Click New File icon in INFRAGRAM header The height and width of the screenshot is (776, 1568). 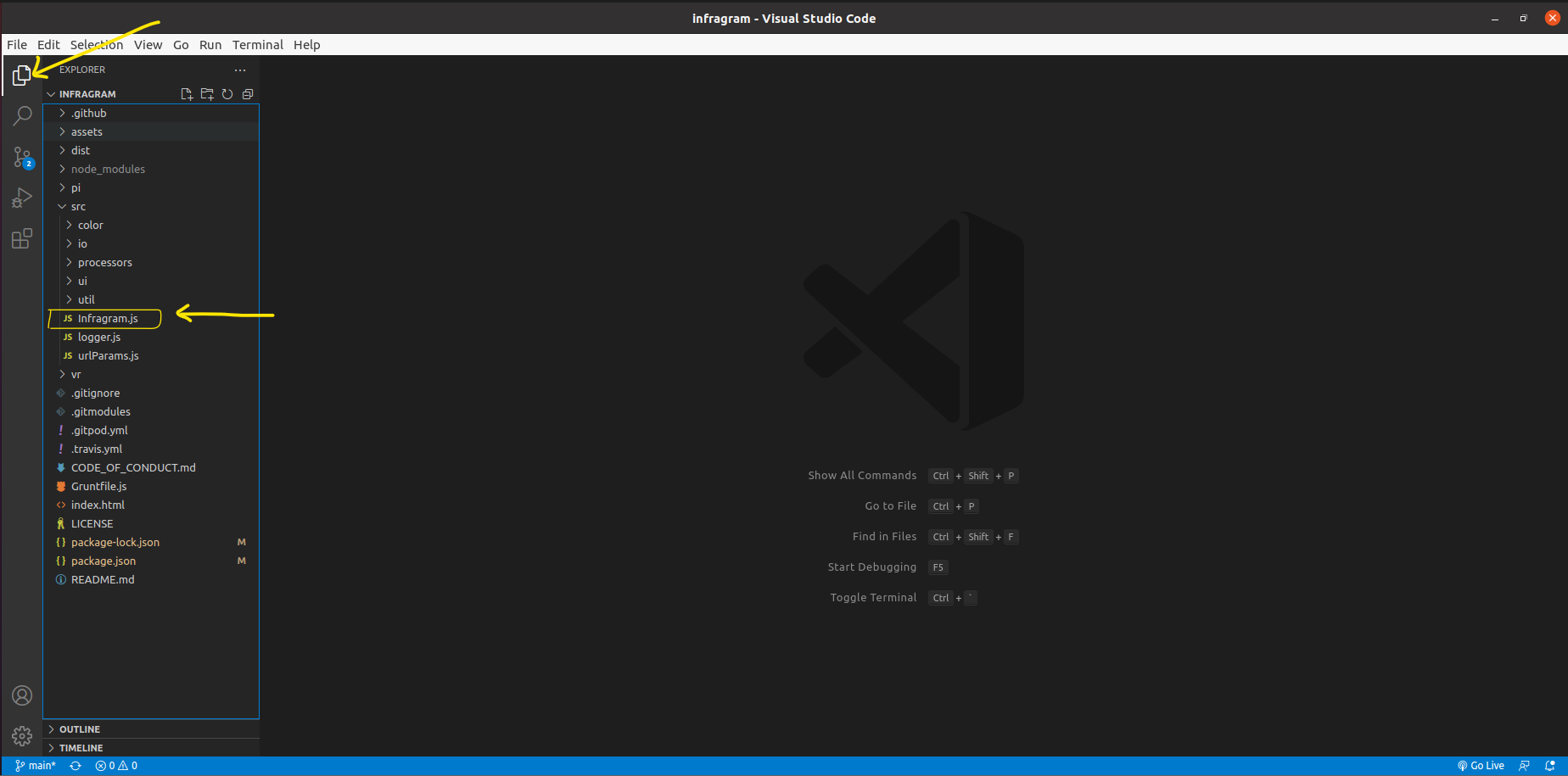click(x=187, y=94)
